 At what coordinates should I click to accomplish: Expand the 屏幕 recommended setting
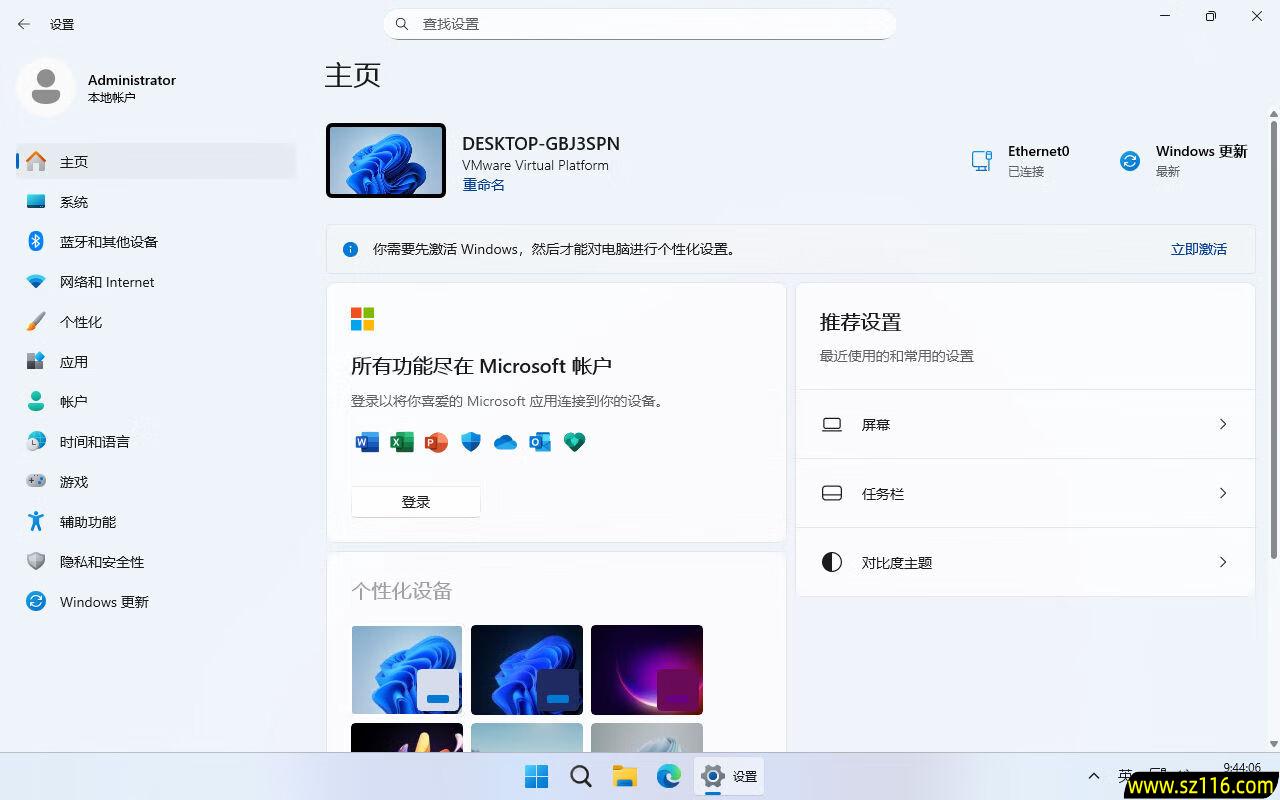pyautogui.click(x=1024, y=424)
